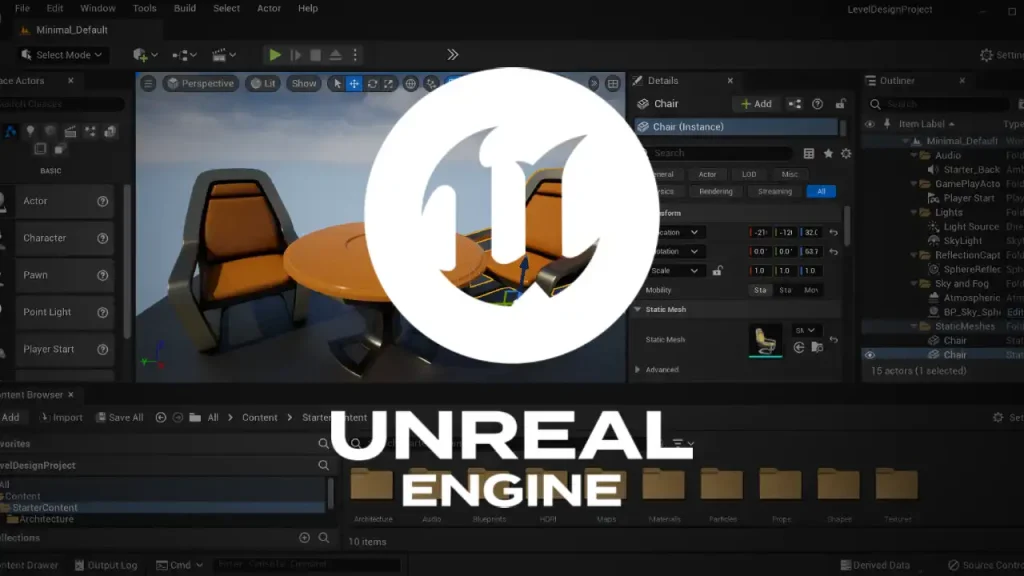The image size is (1024, 576).
Task: Open the Window menu
Action: [x=97, y=8]
